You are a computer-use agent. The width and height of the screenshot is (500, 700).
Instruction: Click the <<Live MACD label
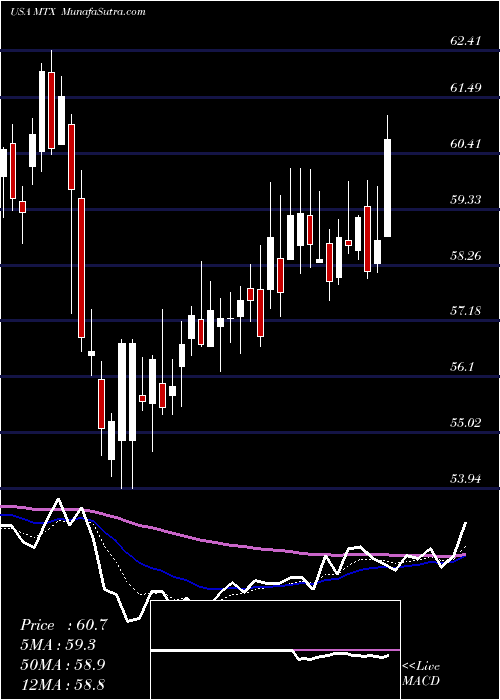point(421,674)
